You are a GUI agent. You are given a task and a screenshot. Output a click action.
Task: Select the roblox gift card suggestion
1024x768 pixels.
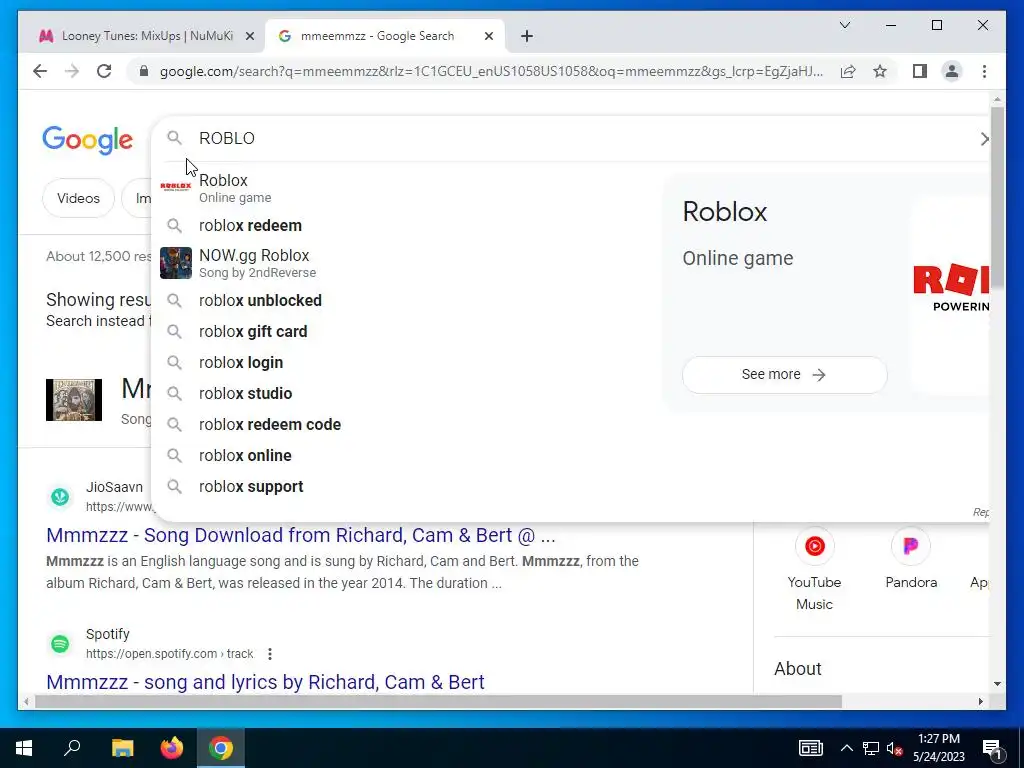[405, 331]
